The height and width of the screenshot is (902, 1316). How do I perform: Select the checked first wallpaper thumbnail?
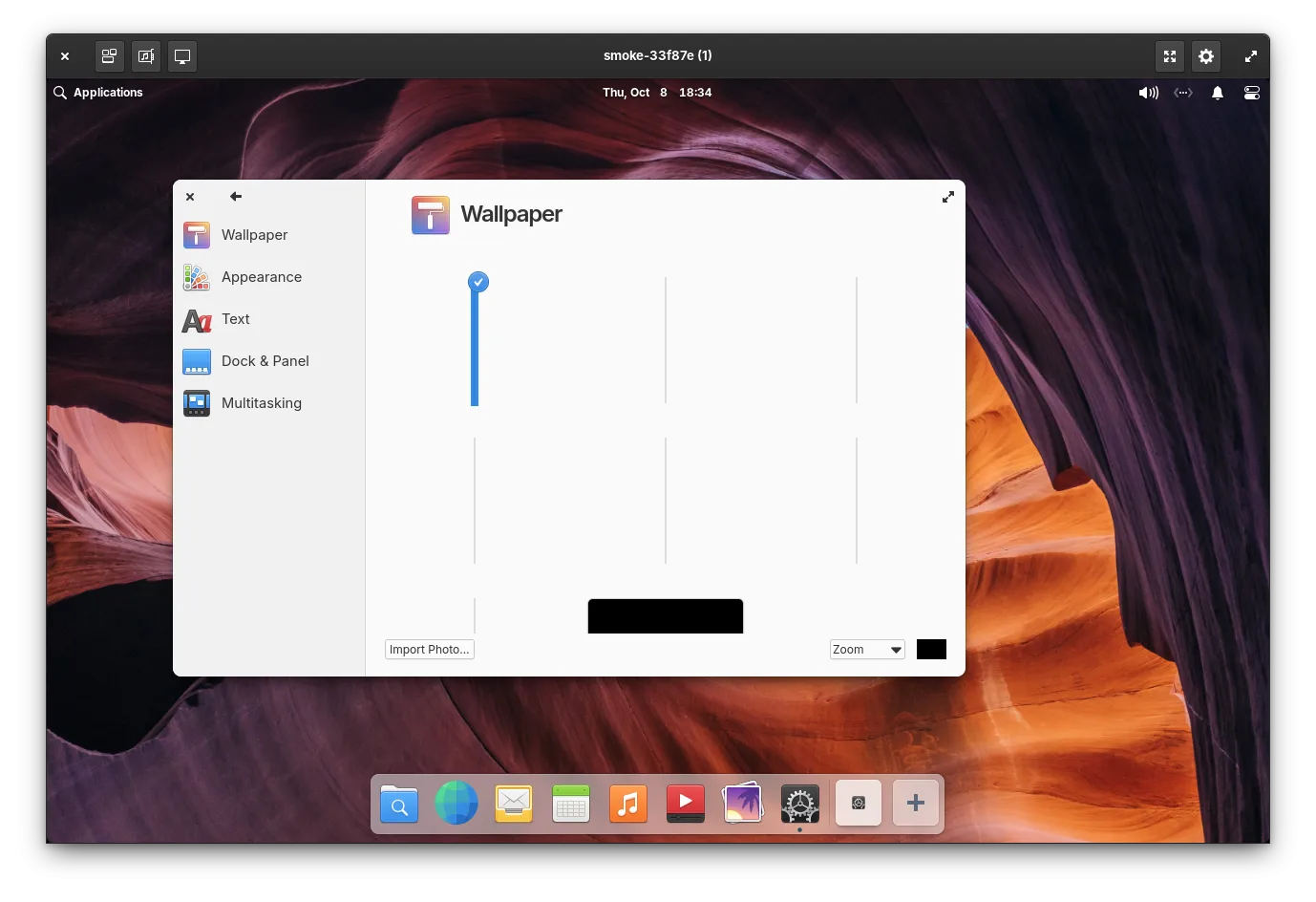pyautogui.click(x=477, y=340)
